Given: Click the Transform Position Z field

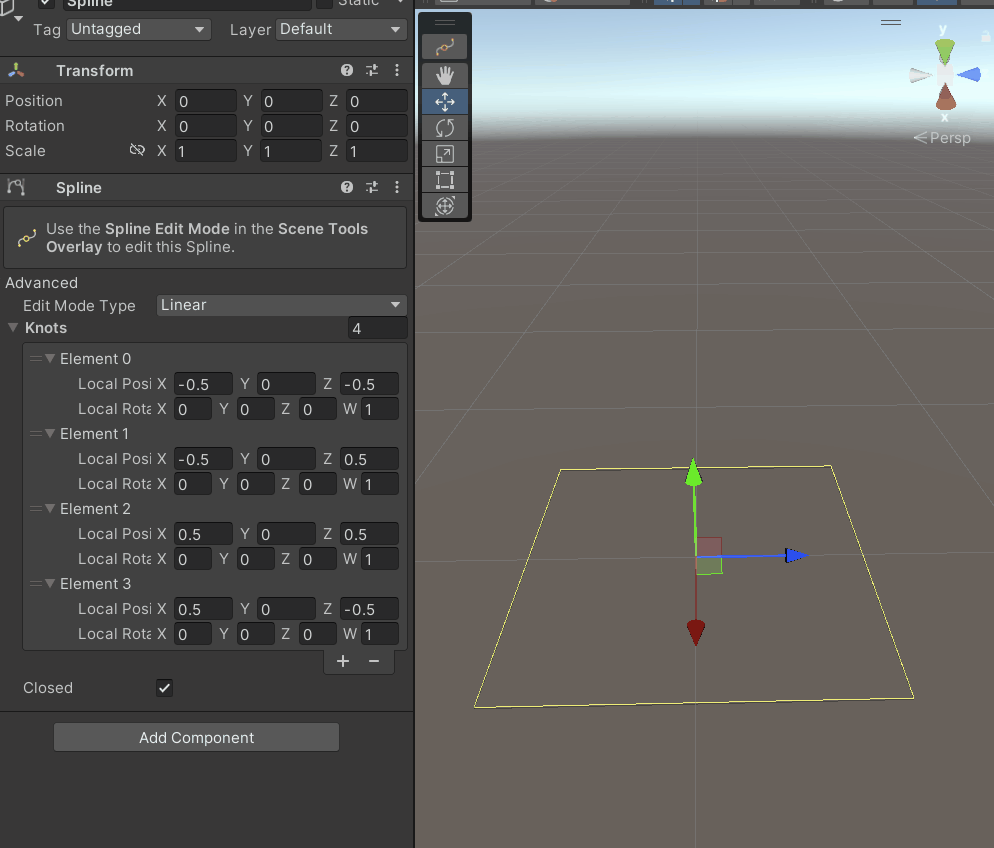Looking at the screenshot, I should click(x=377, y=101).
